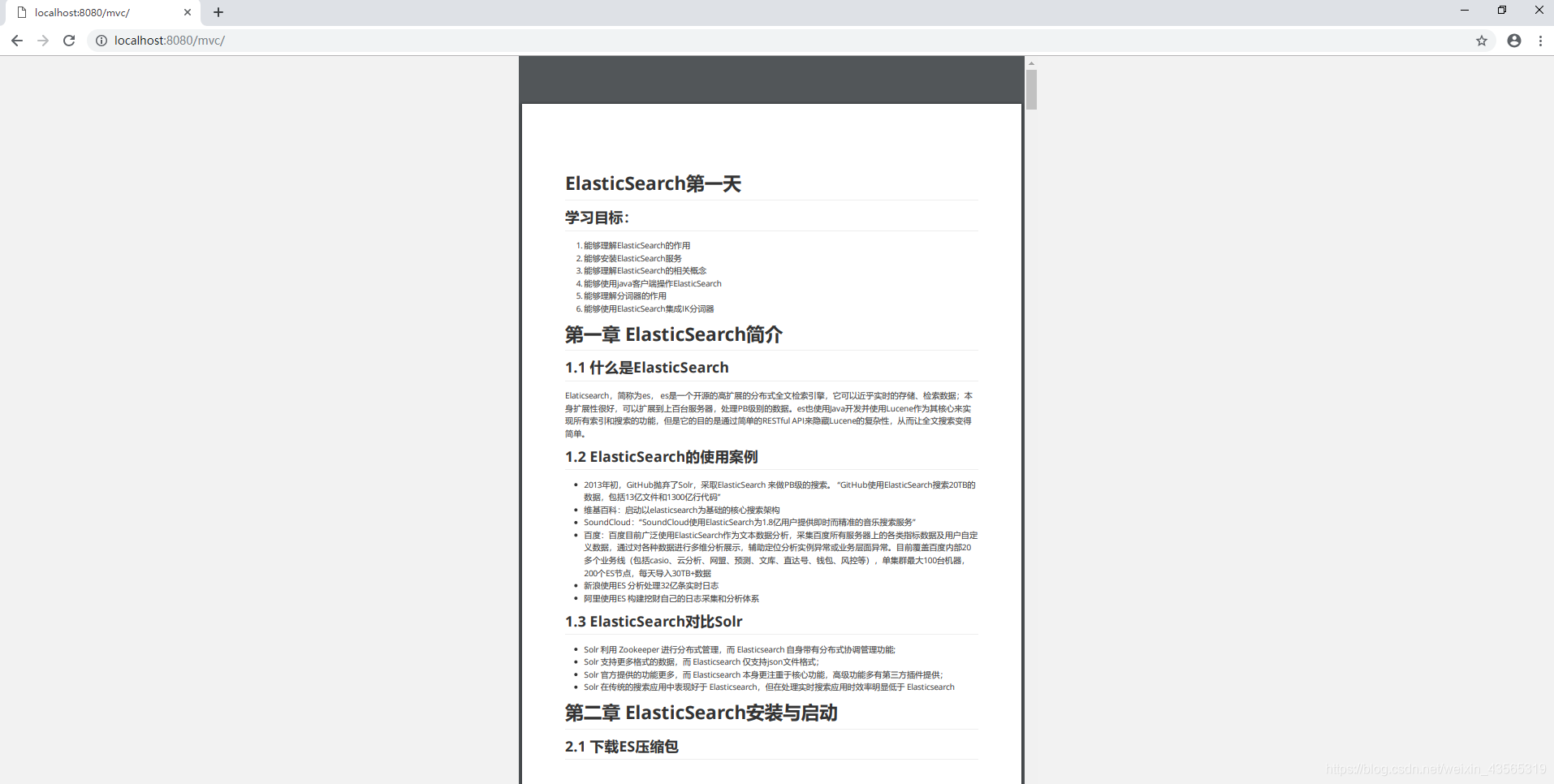Click heading 第一章 ElasticSearch简介

[x=673, y=334]
